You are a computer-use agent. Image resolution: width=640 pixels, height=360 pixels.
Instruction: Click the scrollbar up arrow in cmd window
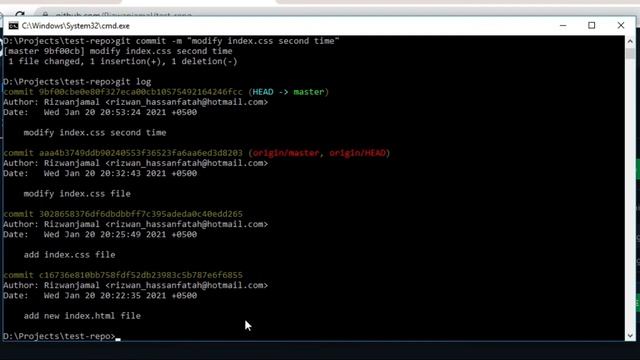pos(630,41)
